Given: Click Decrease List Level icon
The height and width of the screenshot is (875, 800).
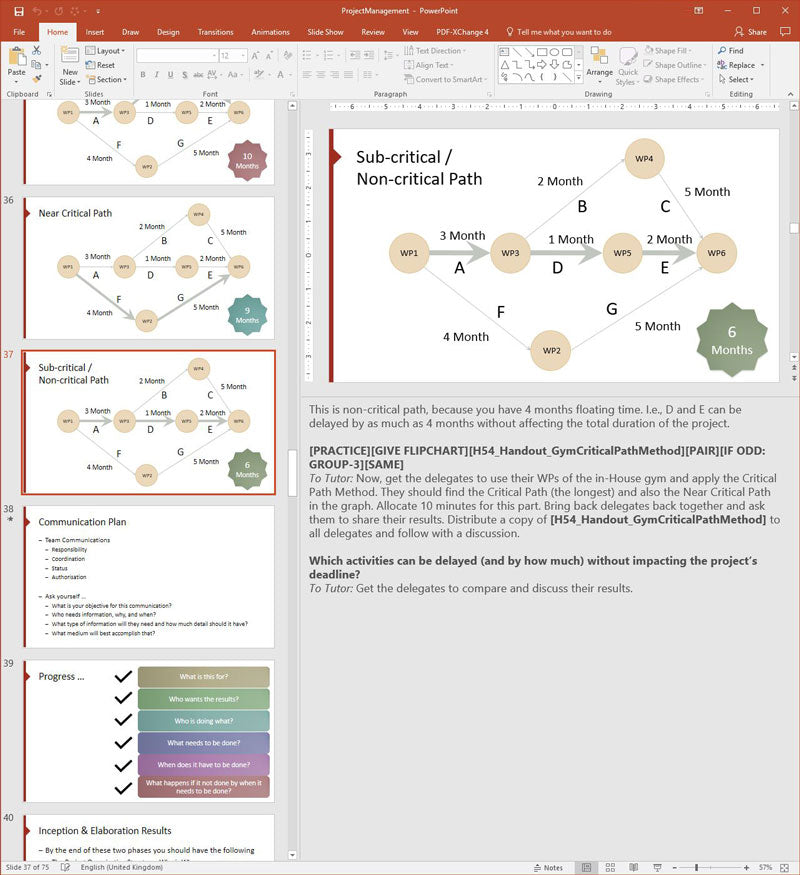Looking at the screenshot, I should (354, 55).
